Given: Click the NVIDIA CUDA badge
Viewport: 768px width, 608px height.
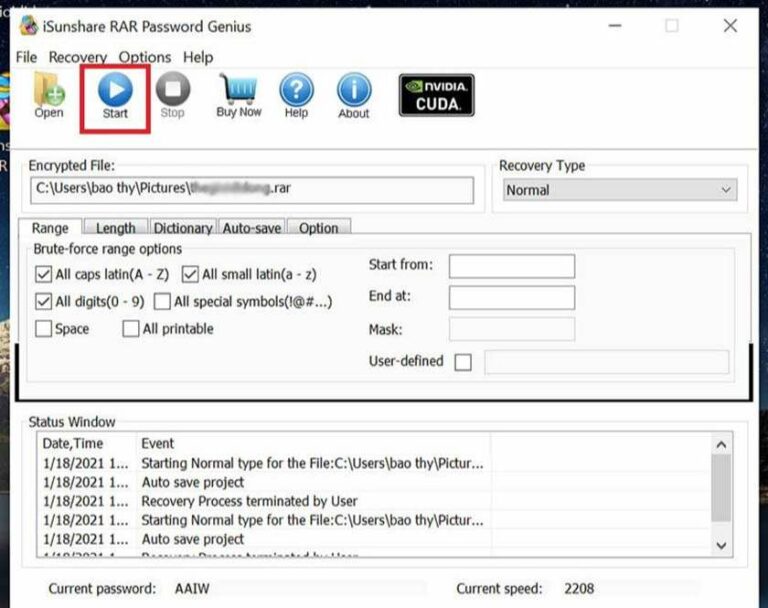Looking at the screenshot, I should [436, 95].
